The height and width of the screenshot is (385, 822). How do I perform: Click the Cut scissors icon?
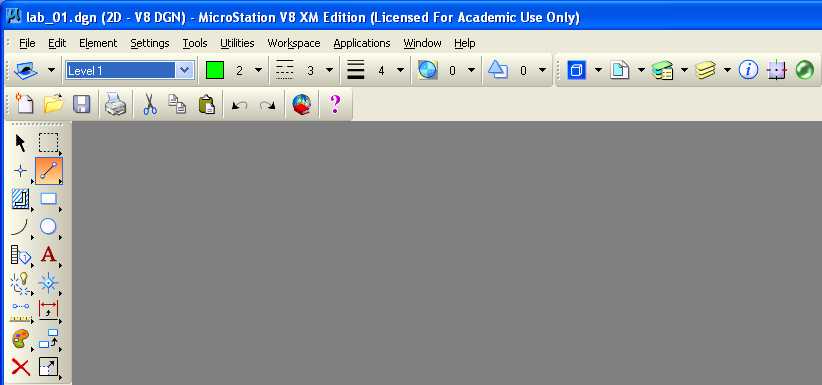(x=150, y=104)
